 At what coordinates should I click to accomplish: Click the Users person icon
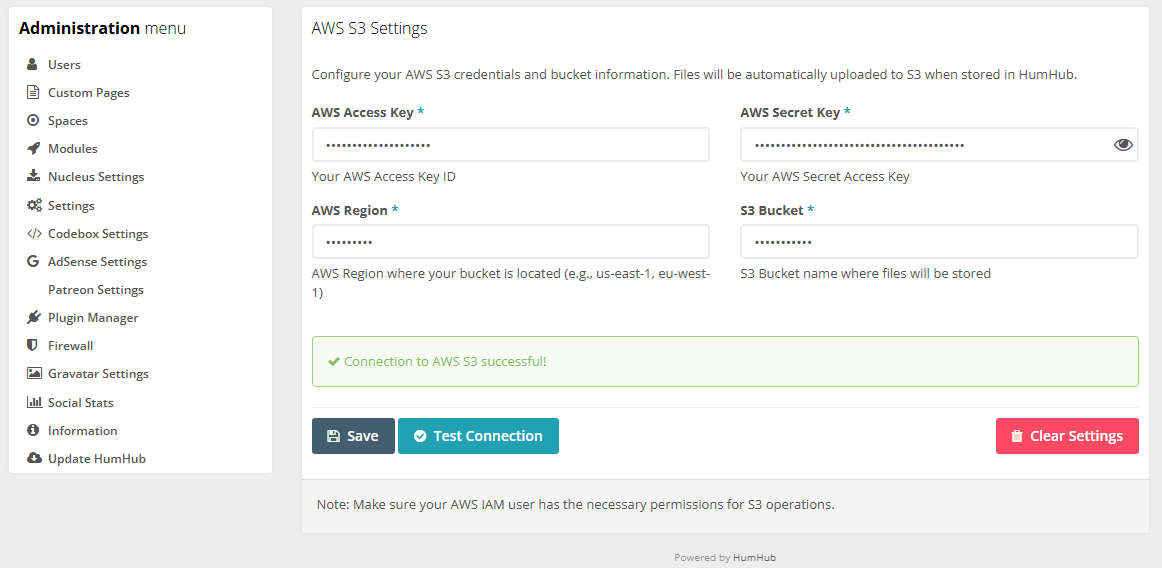(x=33, y=65)
